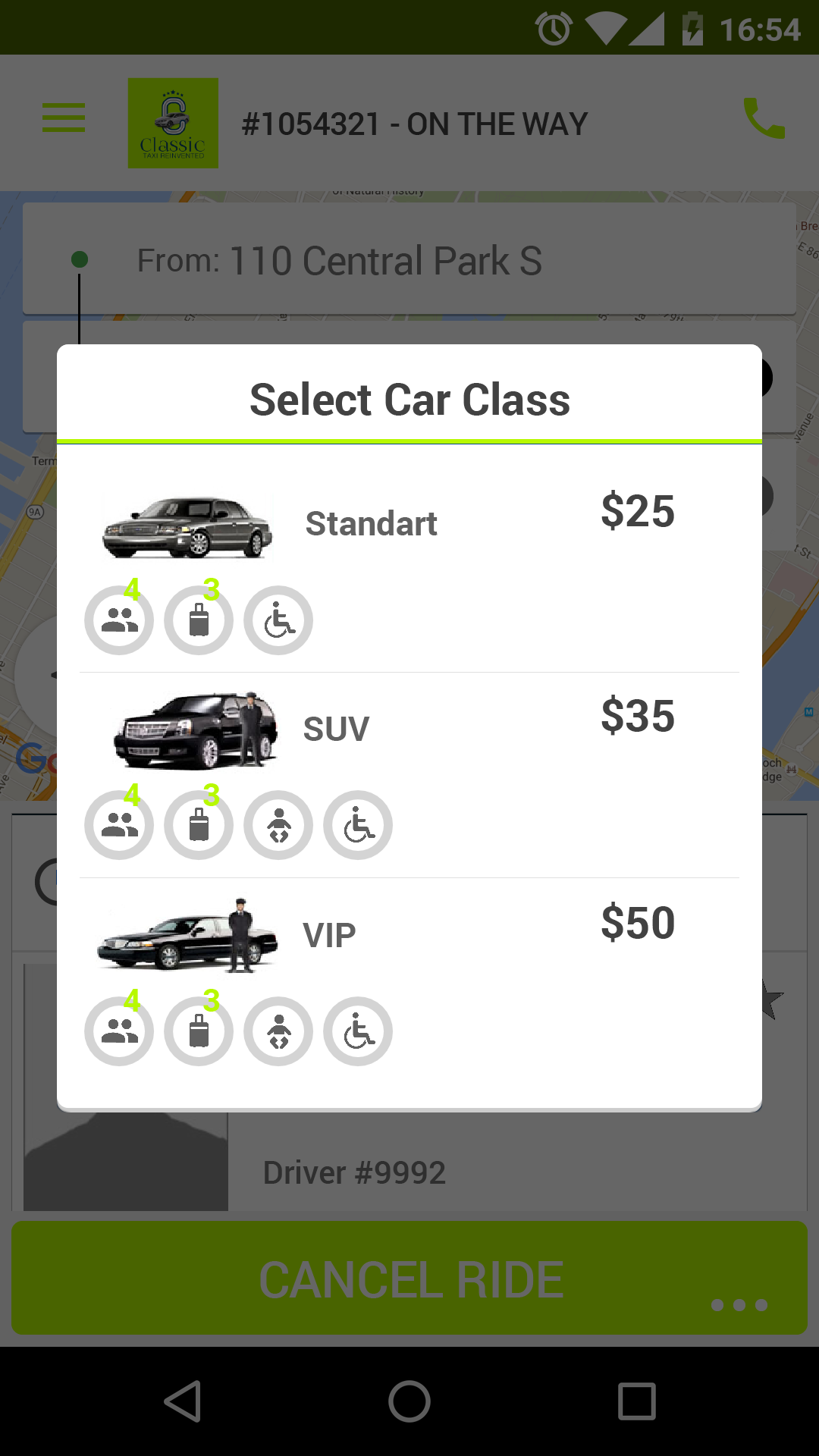Image resolution: width=819 pixels, height=1456 pixels.
Task: Tap the Cancel Ride button
Action: point(409,1279)
